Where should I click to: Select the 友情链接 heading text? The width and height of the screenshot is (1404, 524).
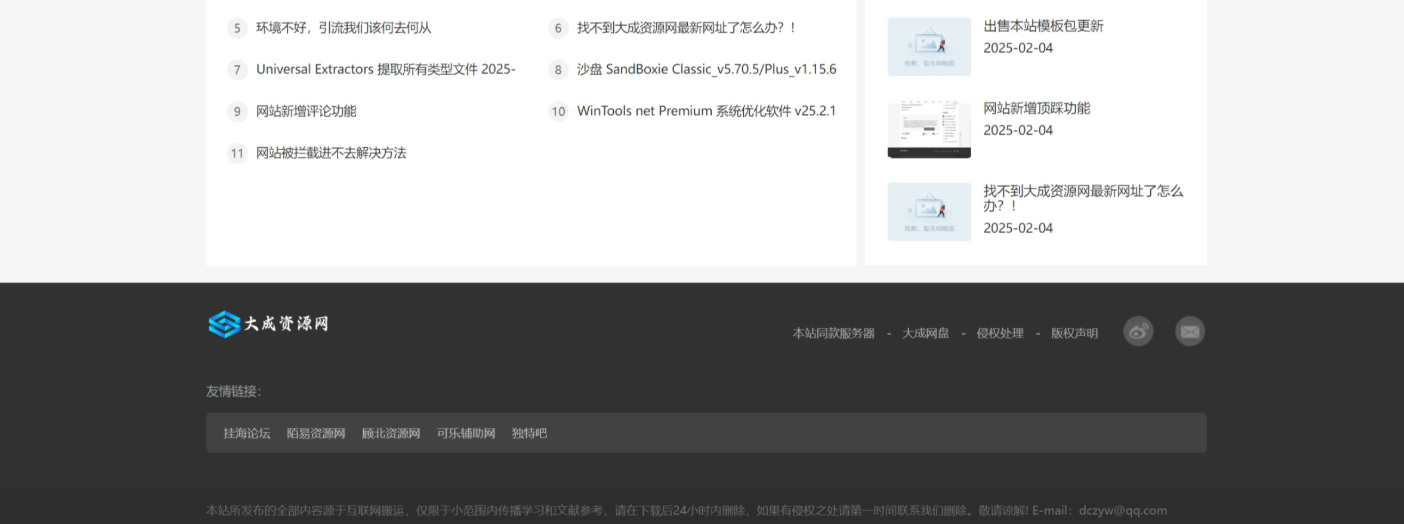(x=234, y=391)
